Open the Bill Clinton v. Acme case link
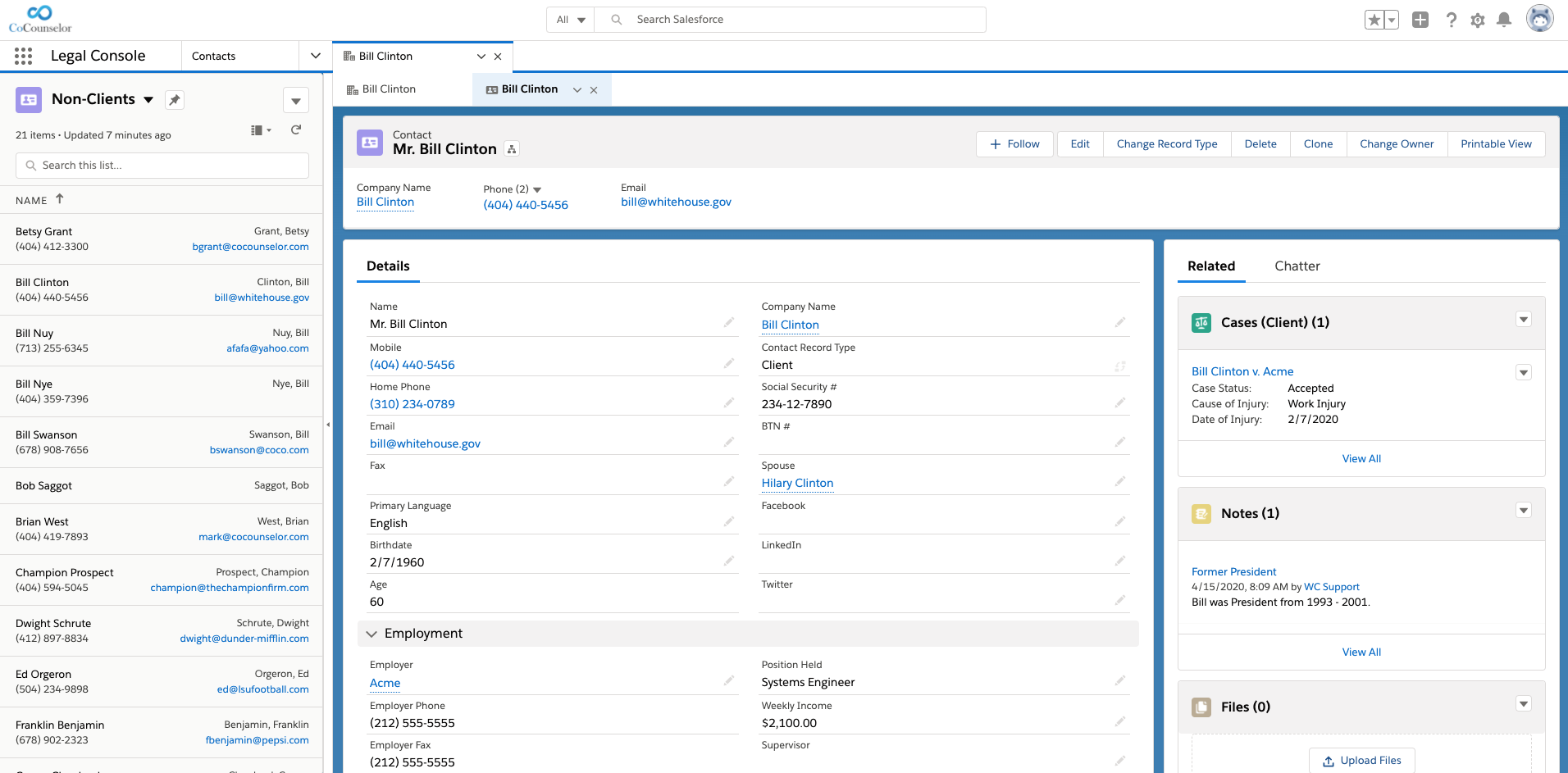The height and width of the screenshot is (773, 1568). 1242,371
